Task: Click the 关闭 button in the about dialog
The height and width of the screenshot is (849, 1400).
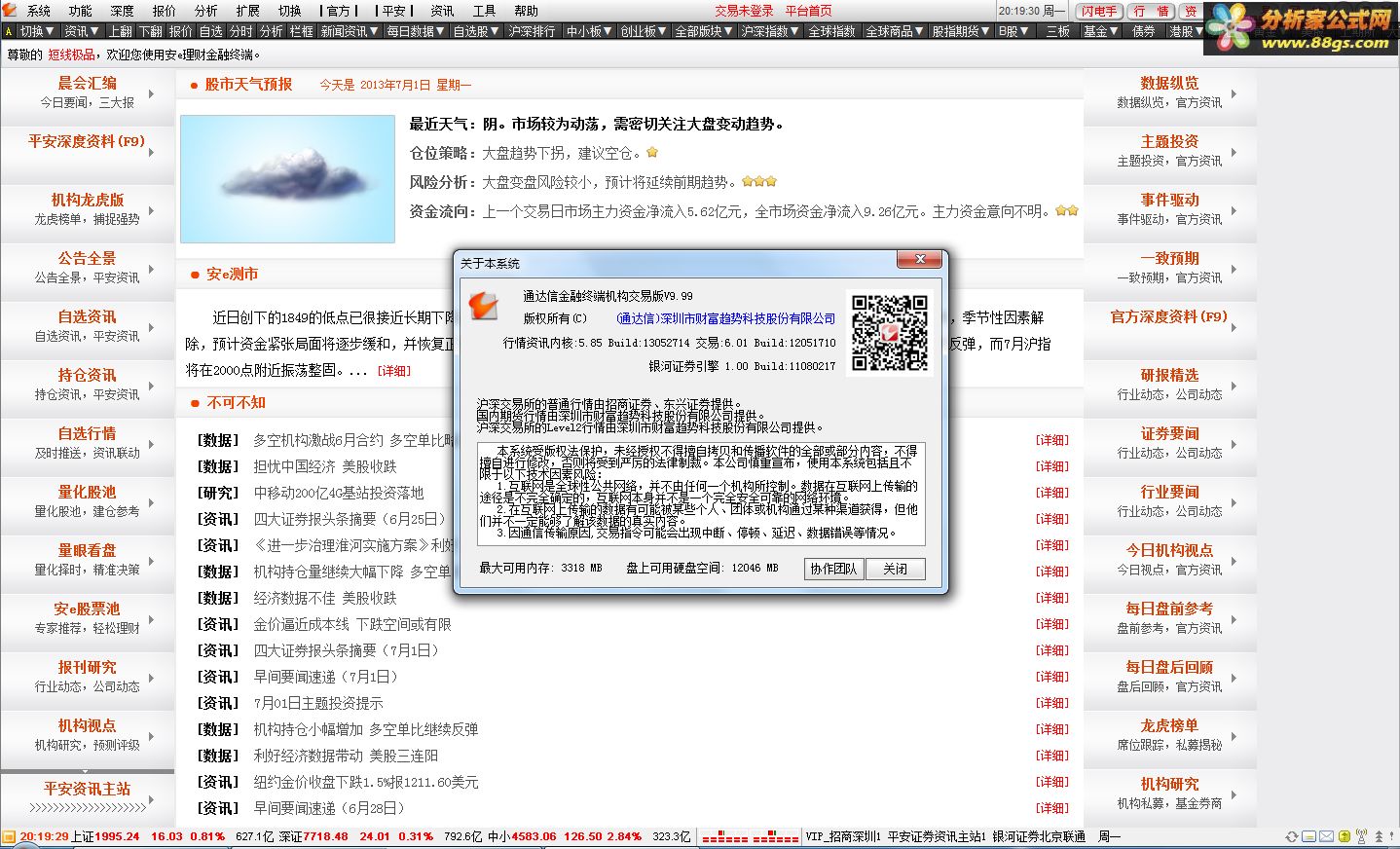Action: coord(896,569)
